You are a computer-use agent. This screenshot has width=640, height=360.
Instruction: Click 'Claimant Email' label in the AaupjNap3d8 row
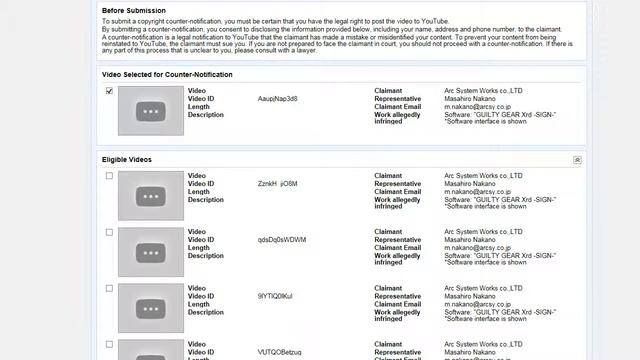click(x=398, y=107)
